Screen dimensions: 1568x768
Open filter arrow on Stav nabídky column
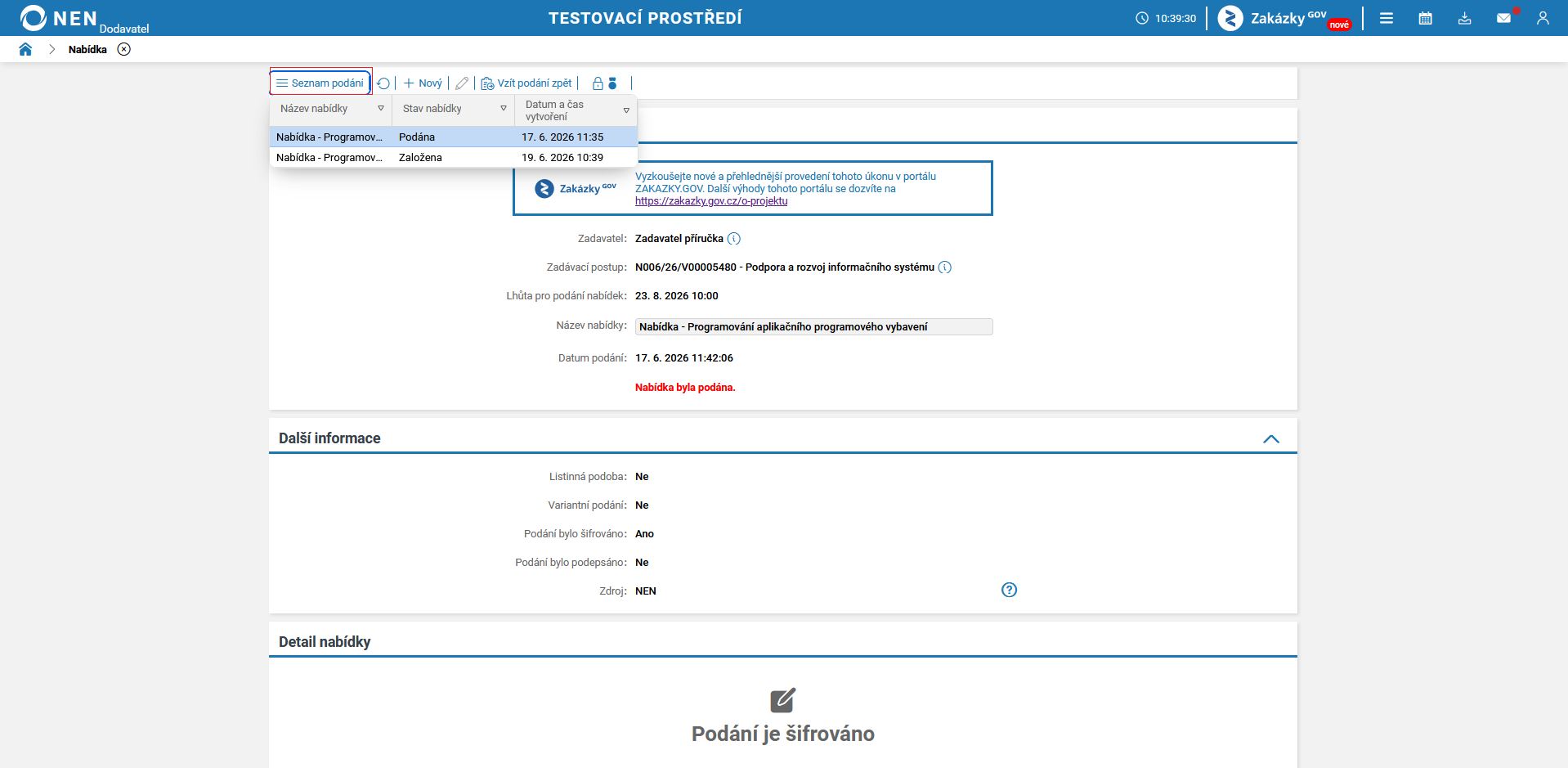pos(504,109)
